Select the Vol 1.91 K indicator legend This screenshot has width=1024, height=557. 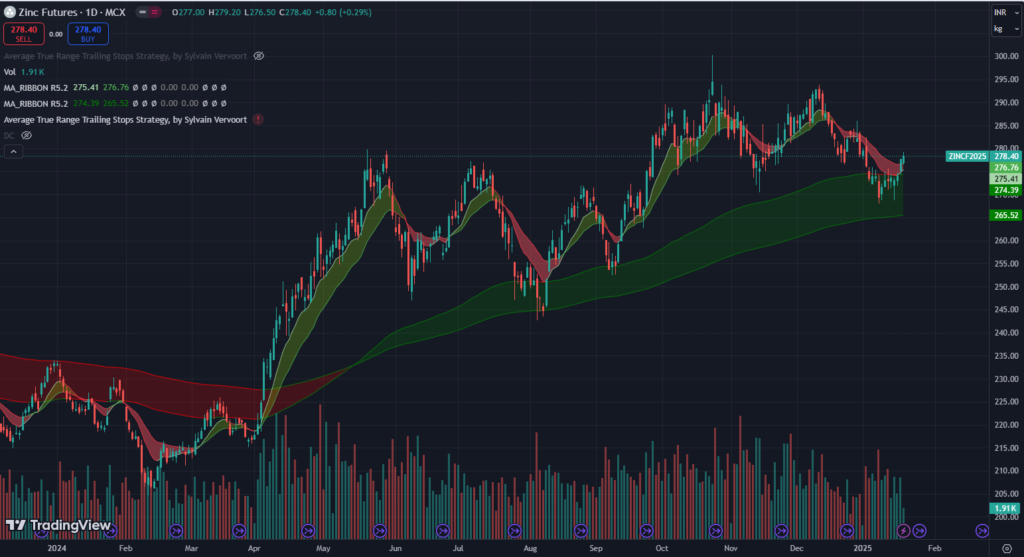(24, 72)
